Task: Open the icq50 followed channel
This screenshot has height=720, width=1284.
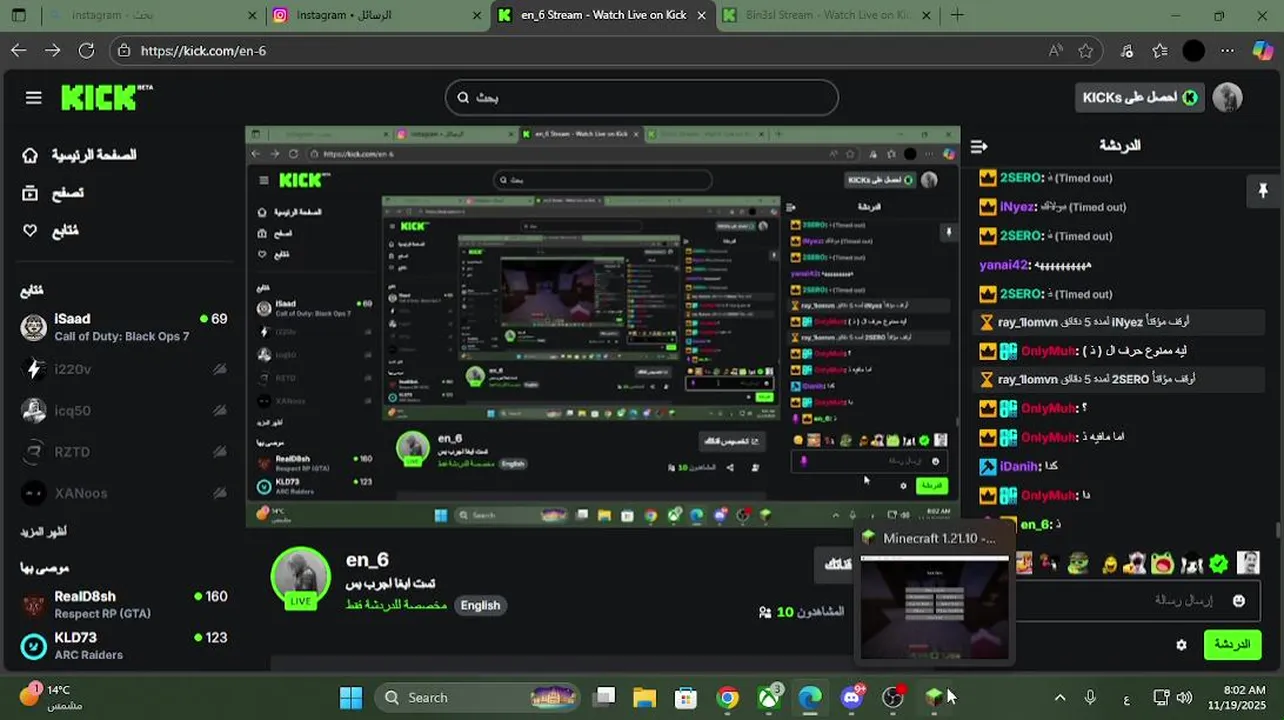Action: 124,410
